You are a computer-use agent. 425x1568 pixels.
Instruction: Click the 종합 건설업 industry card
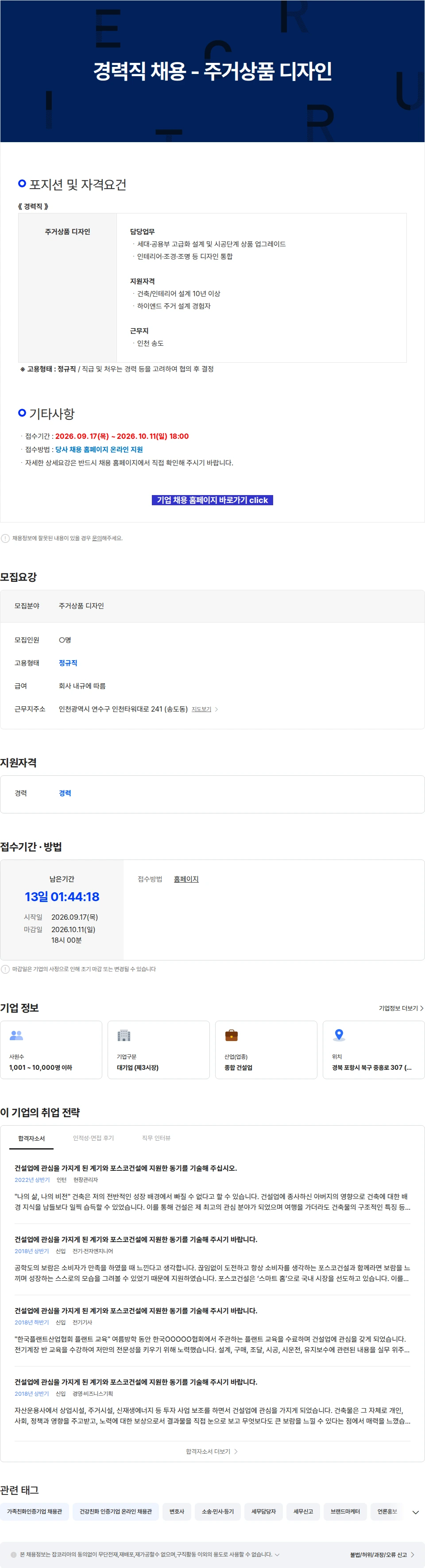[266, 1049]
